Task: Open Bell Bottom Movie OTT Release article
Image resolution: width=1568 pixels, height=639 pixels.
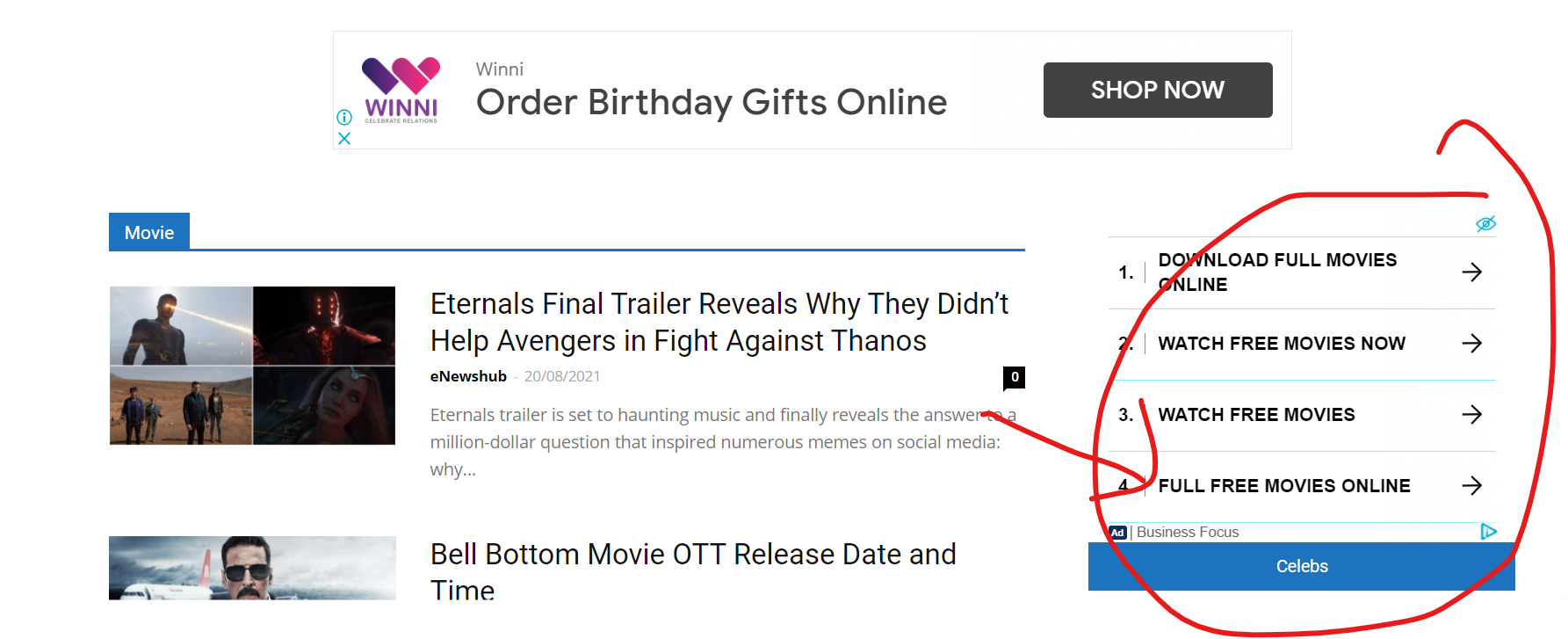Action: click(x=693, y=571)
